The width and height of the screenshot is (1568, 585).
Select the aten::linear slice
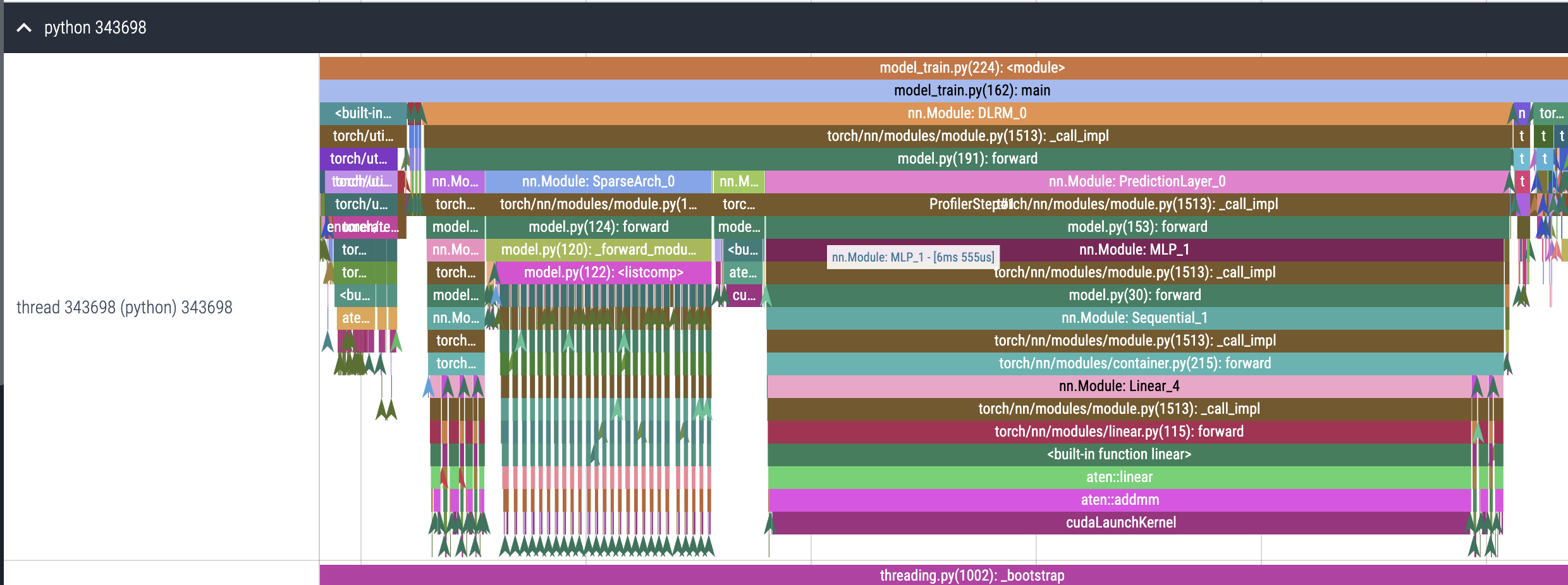[x=1119, y=477]
